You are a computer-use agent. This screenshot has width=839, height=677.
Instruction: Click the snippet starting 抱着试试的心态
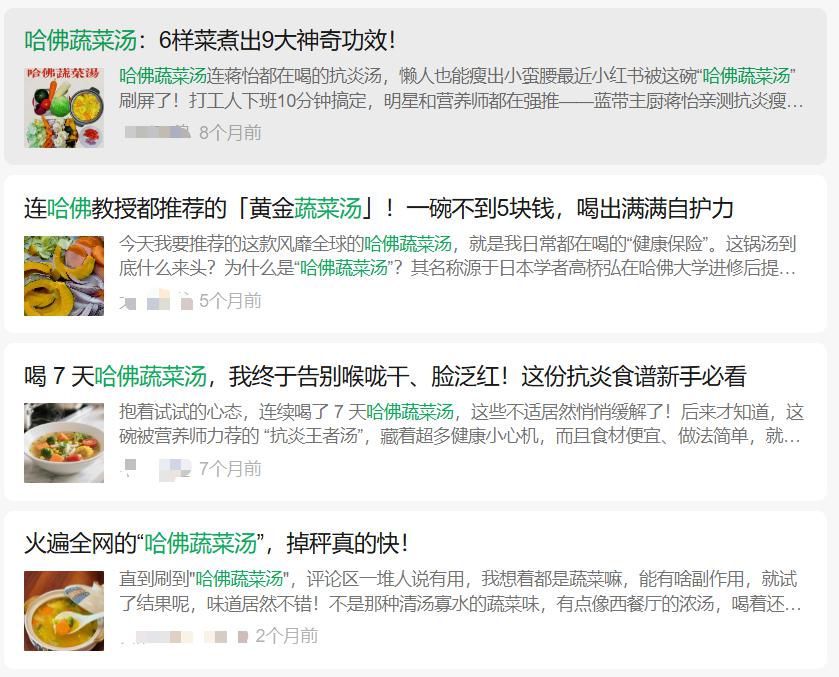[x=461, y=424]
